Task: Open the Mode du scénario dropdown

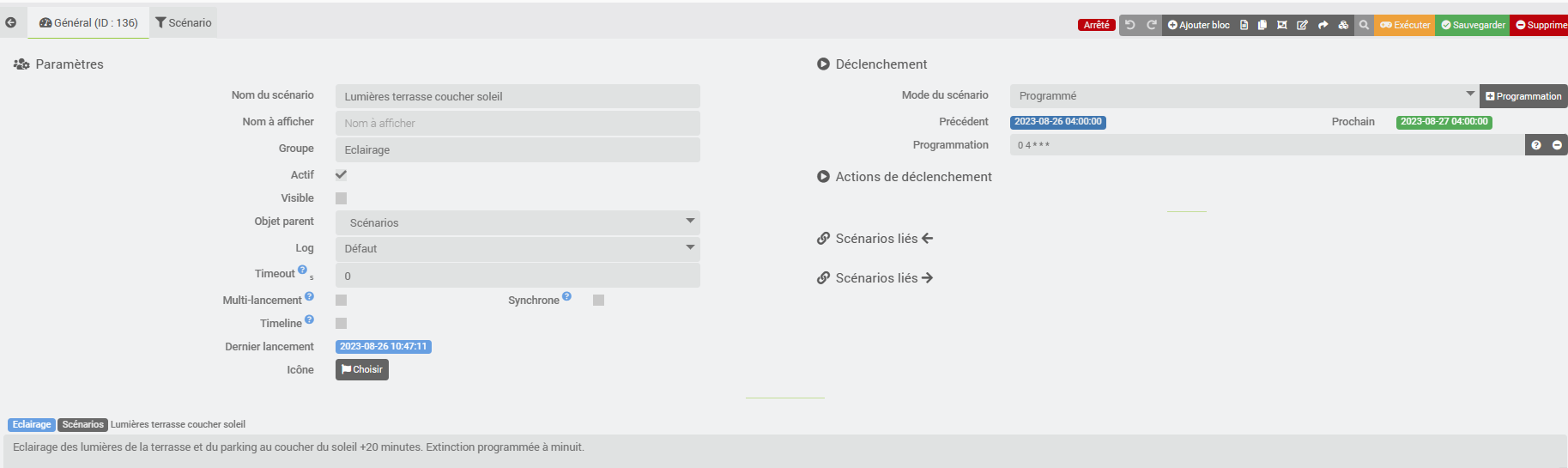Action: pyautogui.click(x=1243, y=95)
